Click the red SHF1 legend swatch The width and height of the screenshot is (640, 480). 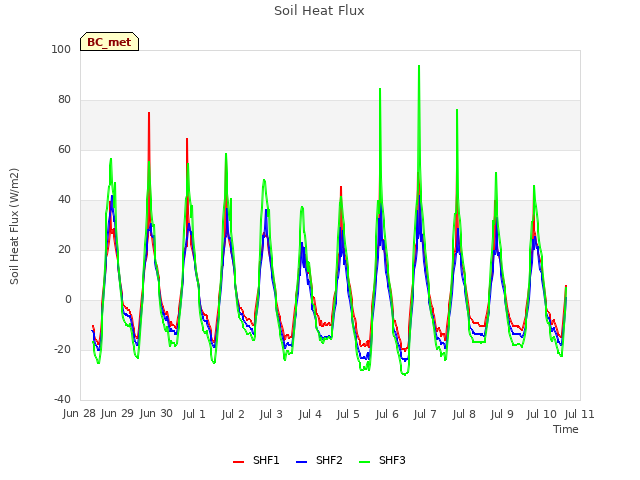(238, 462)
